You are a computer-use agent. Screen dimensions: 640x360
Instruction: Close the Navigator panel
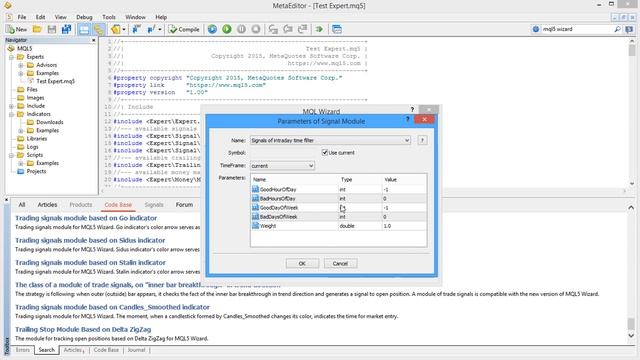tap(93, 40)
